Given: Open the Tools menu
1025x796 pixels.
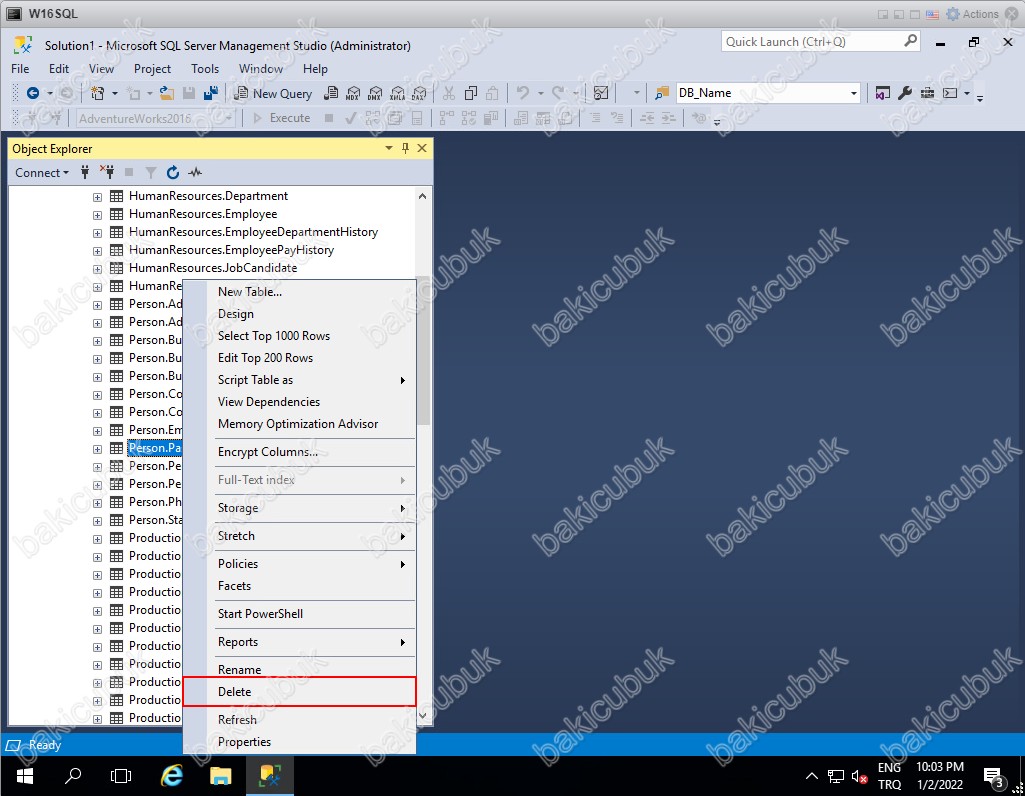Looking at the screenshot, I should point(205,69).
